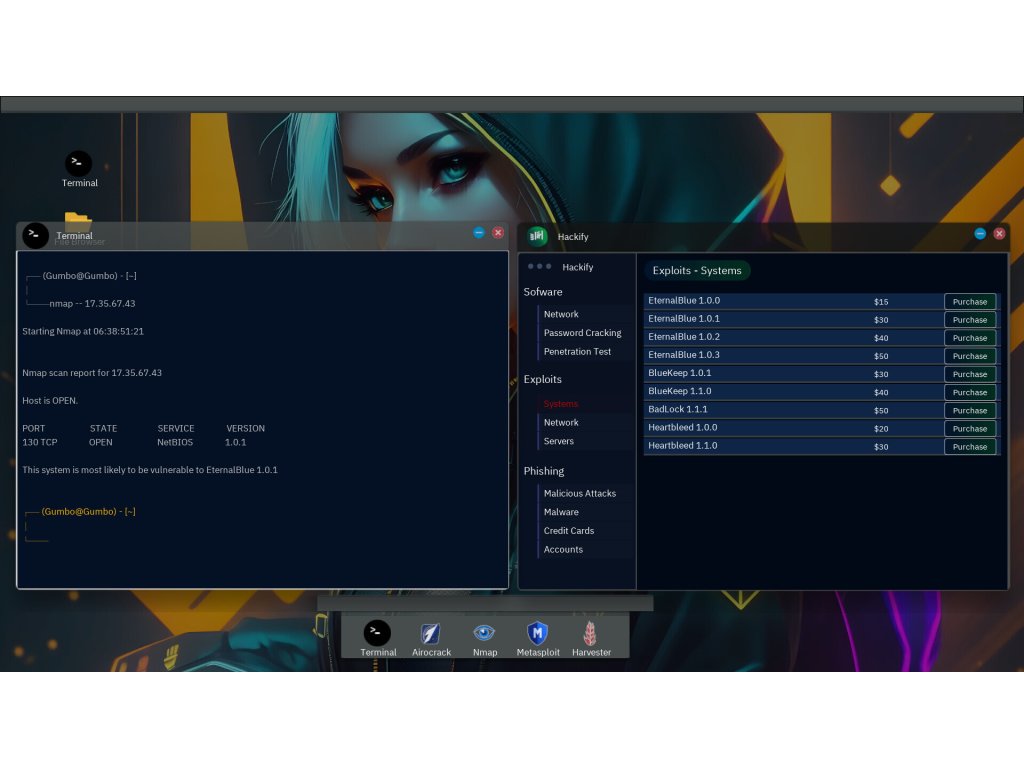Launch Metasploit from the dock
Viewport: 1024px width, 768px height.
tap(537, 633)
